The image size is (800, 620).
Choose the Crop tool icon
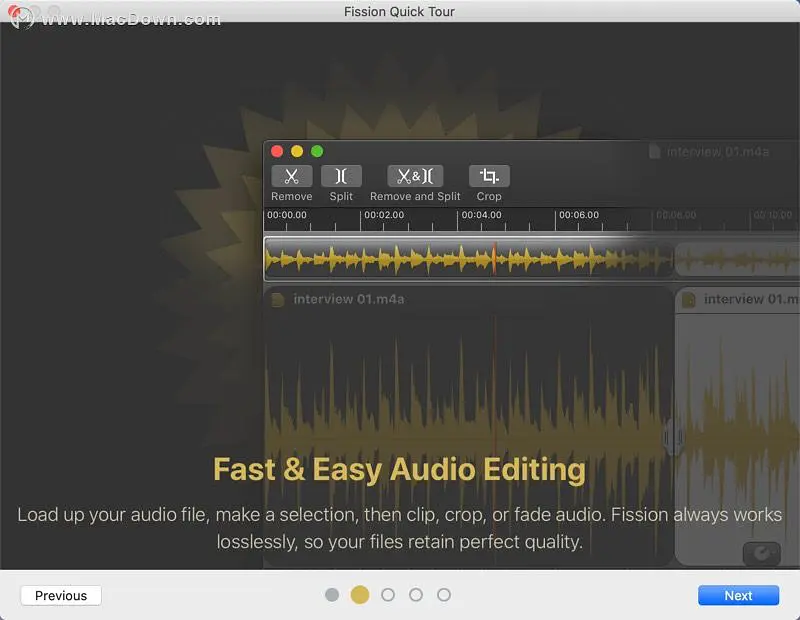tap(489, 177)
